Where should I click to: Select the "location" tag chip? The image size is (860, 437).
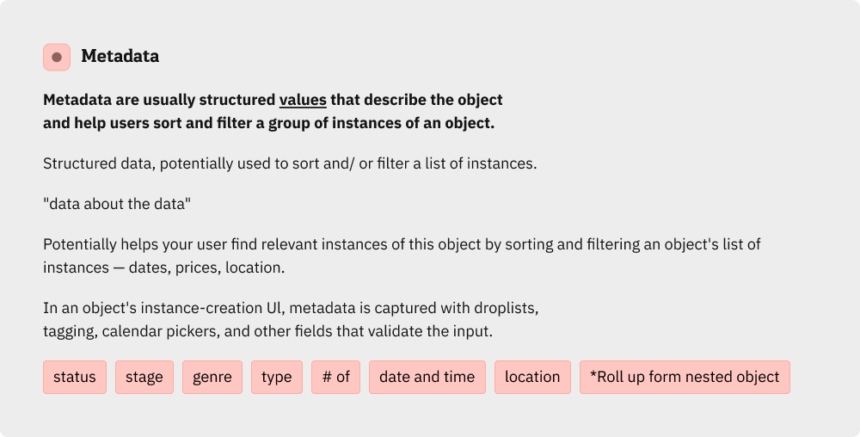tap(533, 377)
